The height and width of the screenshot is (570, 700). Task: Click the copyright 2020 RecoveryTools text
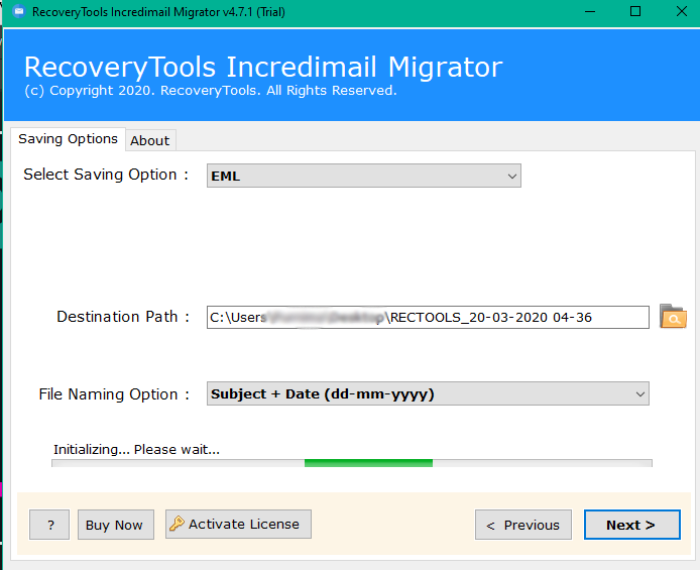[210, 91]
